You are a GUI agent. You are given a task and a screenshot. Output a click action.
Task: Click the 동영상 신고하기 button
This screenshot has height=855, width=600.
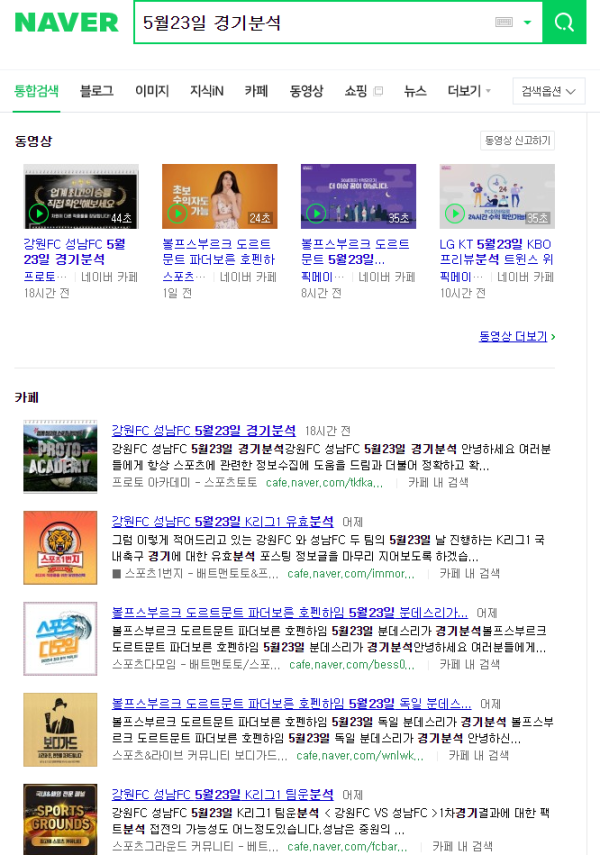pos(517,141)
